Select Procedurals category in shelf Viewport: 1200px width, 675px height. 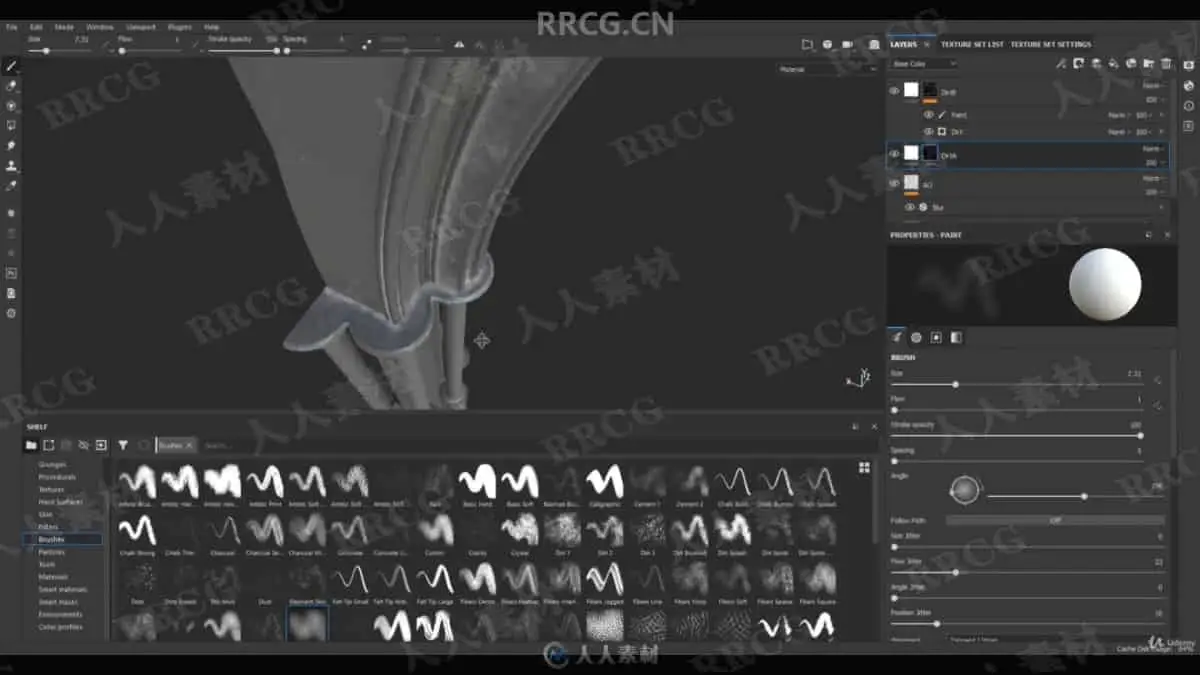56,477
